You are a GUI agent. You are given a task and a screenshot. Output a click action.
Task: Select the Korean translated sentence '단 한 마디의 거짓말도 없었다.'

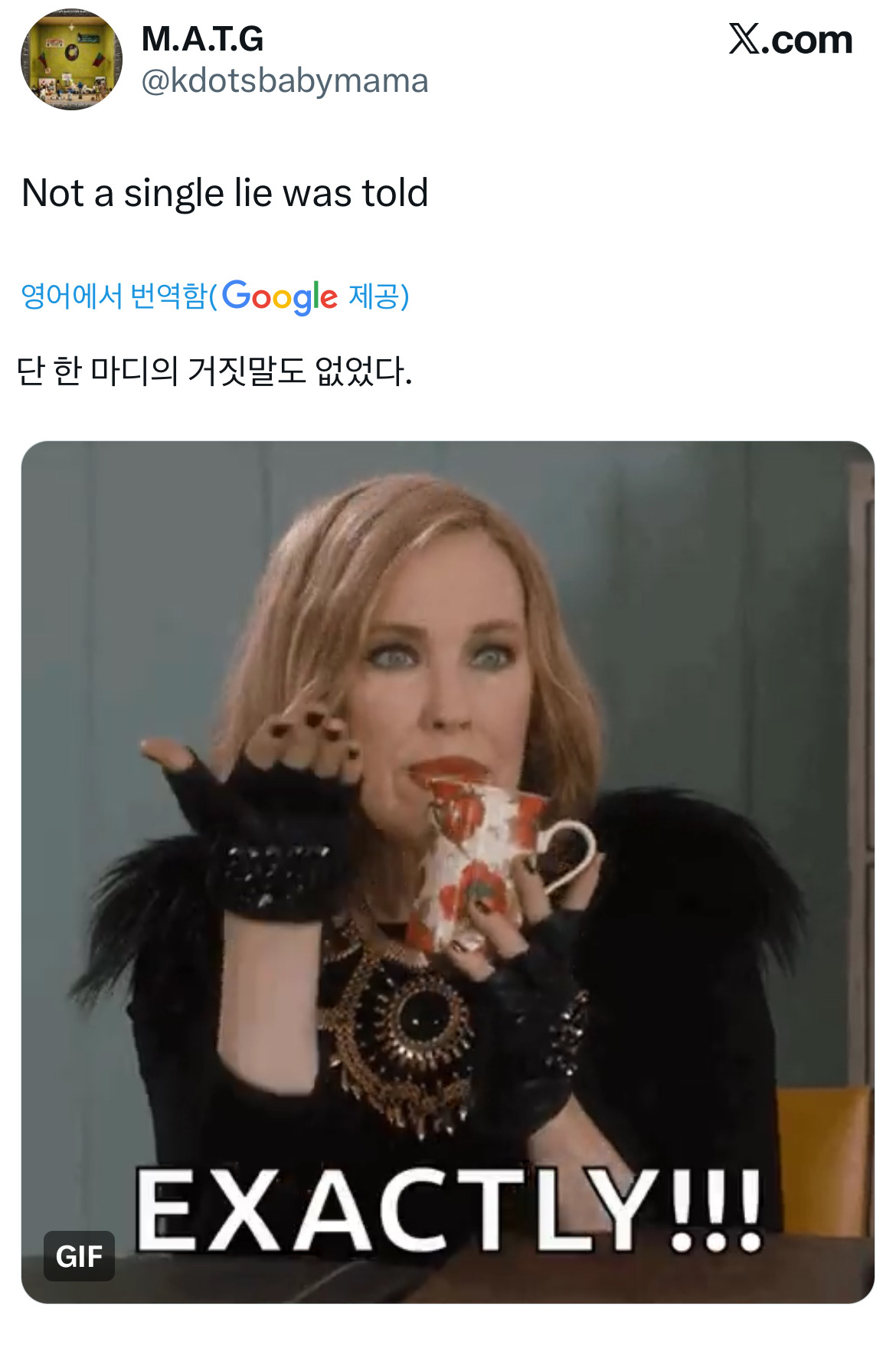tap(214, 371)
